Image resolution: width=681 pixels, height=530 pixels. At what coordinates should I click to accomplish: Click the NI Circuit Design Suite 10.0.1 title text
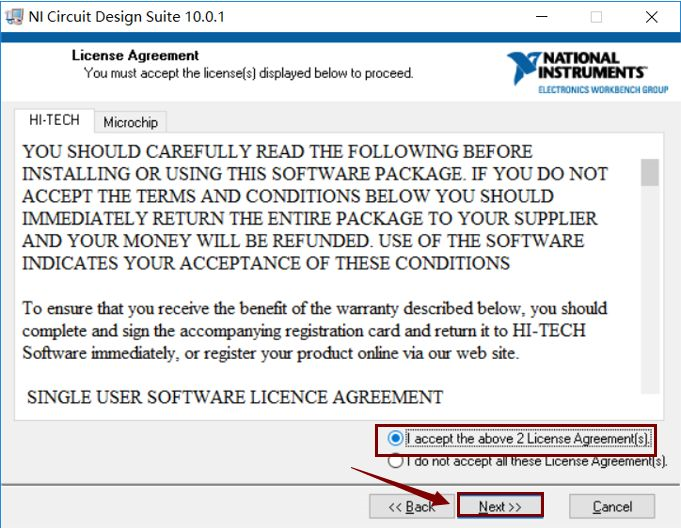coord(126,17)
